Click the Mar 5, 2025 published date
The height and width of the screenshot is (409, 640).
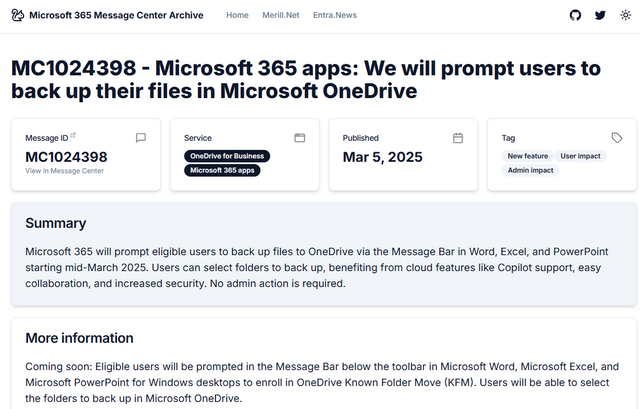(x=382, y=157)
